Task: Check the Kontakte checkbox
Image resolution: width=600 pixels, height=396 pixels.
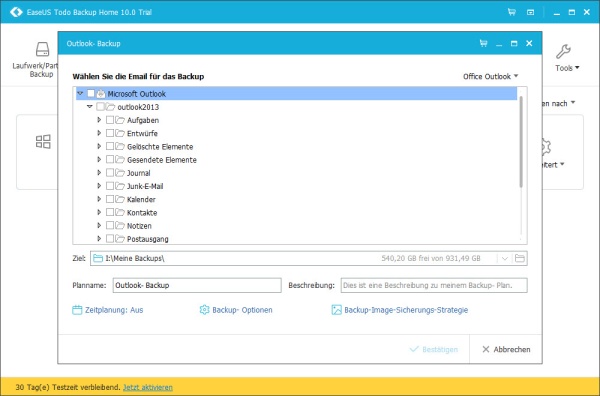Action: pyautogui.click(x=110, y=212)
